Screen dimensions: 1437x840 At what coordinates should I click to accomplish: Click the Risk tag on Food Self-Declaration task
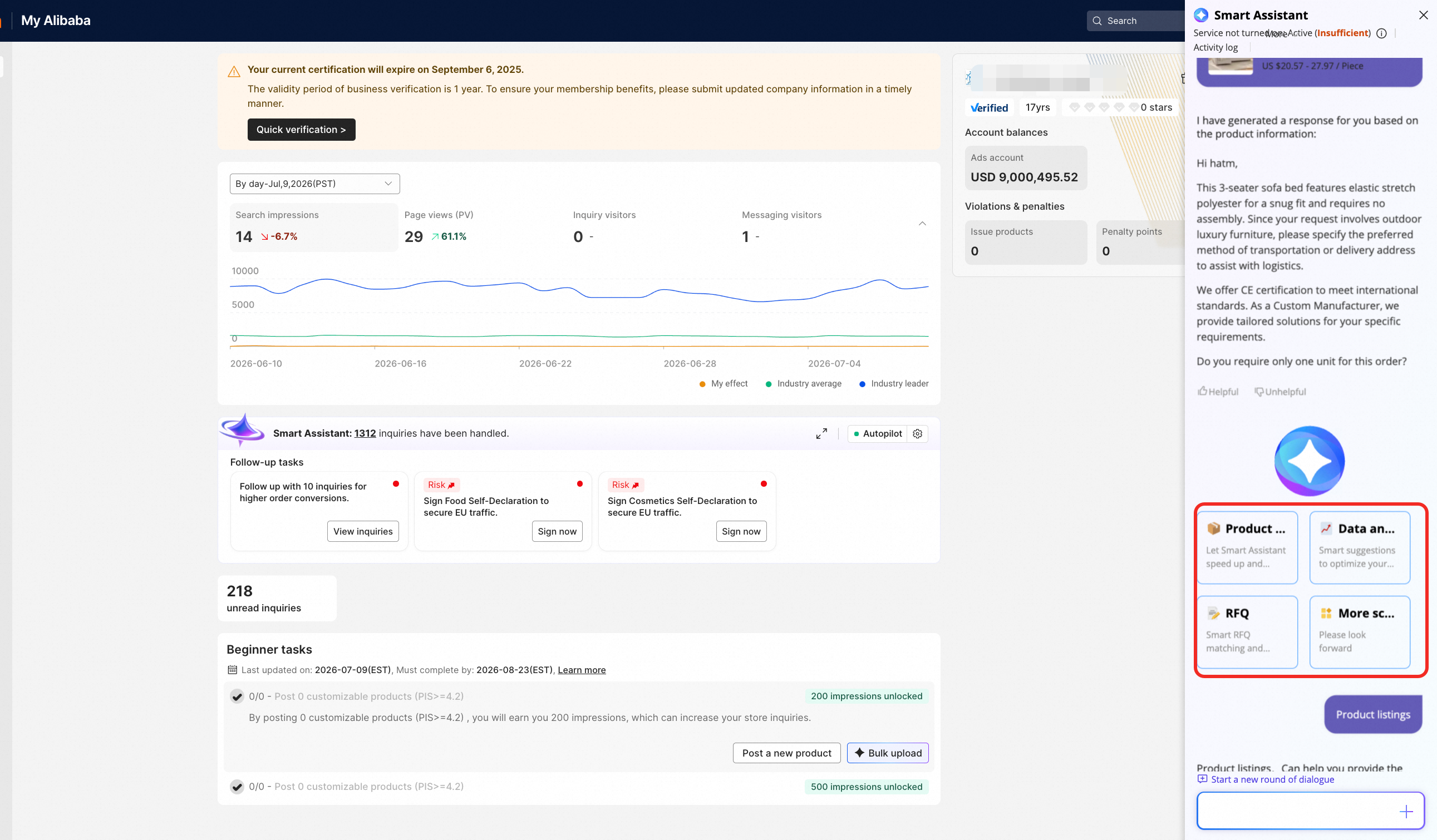tap(441, 485)
